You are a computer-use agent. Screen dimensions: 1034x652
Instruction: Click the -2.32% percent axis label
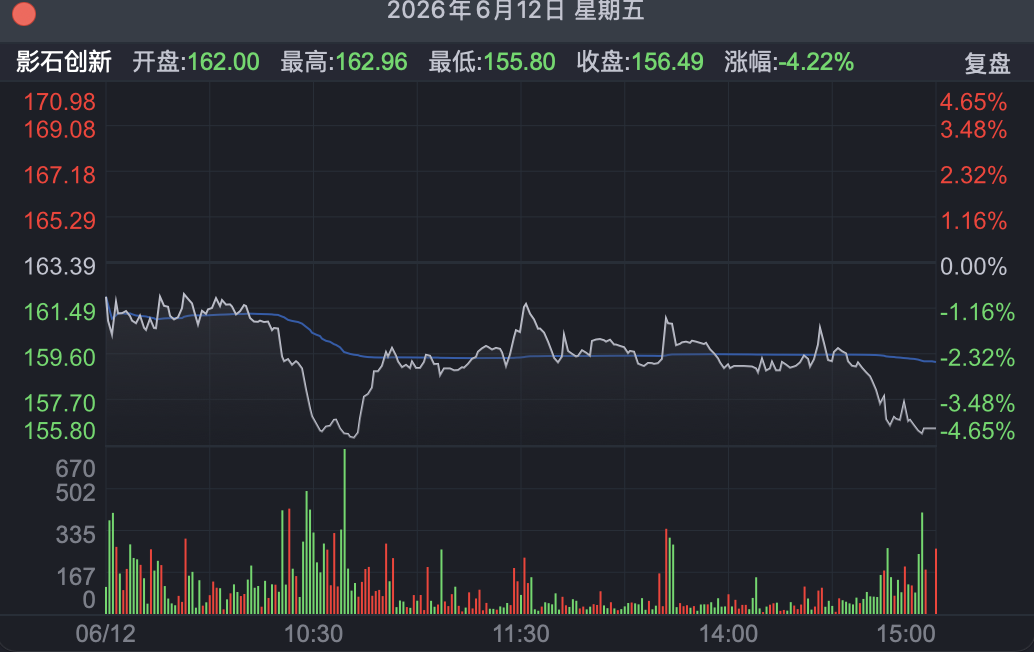click(977, 357)
